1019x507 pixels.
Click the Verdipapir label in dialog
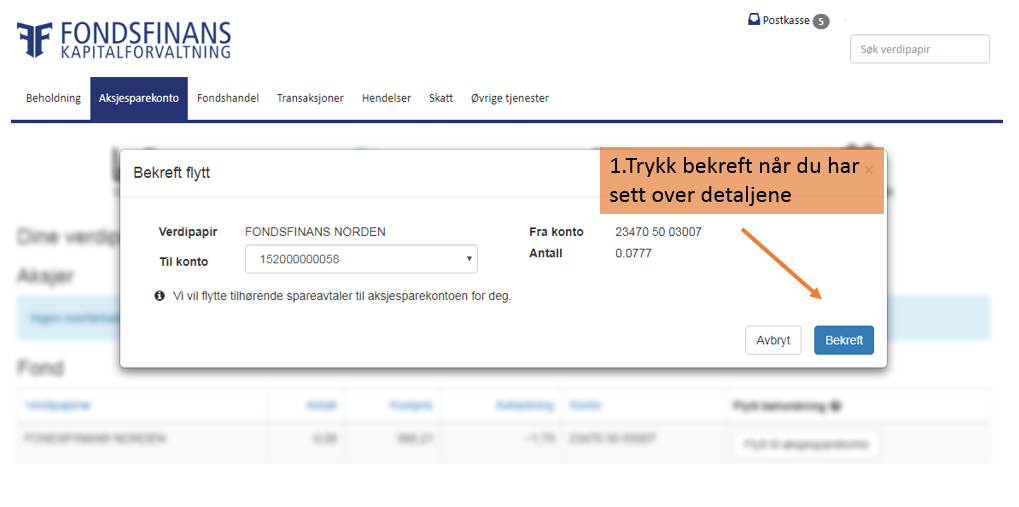[188, 232]
